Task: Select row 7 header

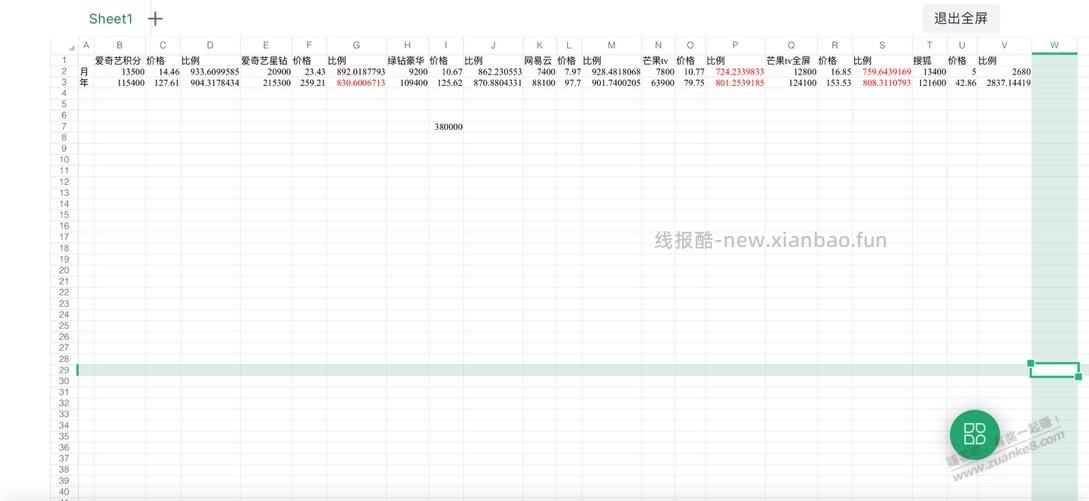Action: 64,127
